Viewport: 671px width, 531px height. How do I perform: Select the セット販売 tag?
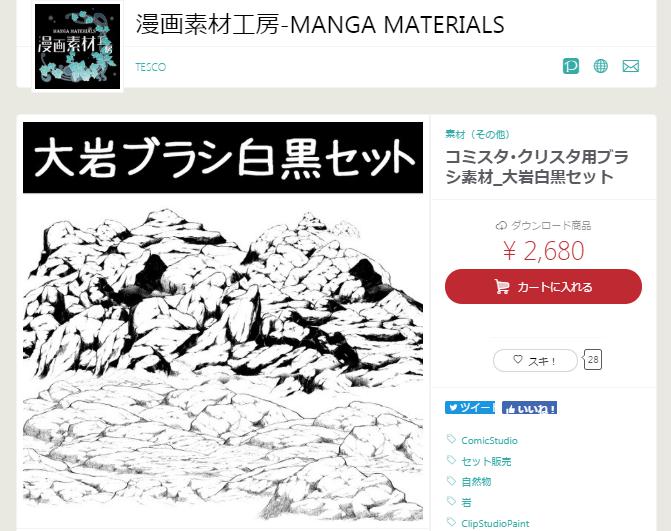(486, 461)
